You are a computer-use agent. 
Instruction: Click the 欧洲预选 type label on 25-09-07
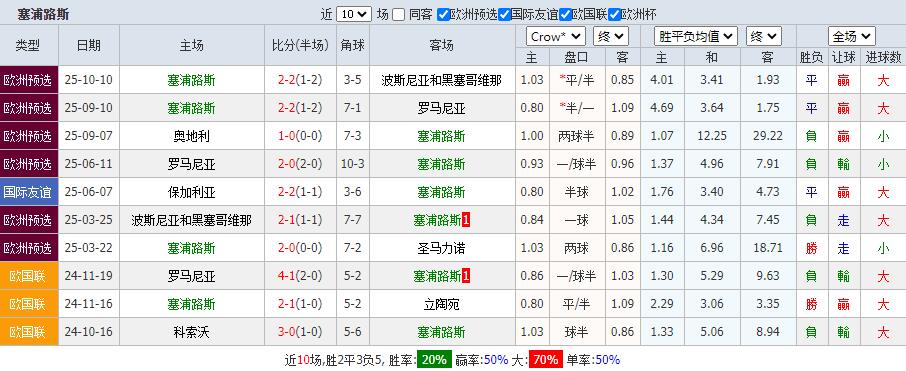(x=28, y=136)
